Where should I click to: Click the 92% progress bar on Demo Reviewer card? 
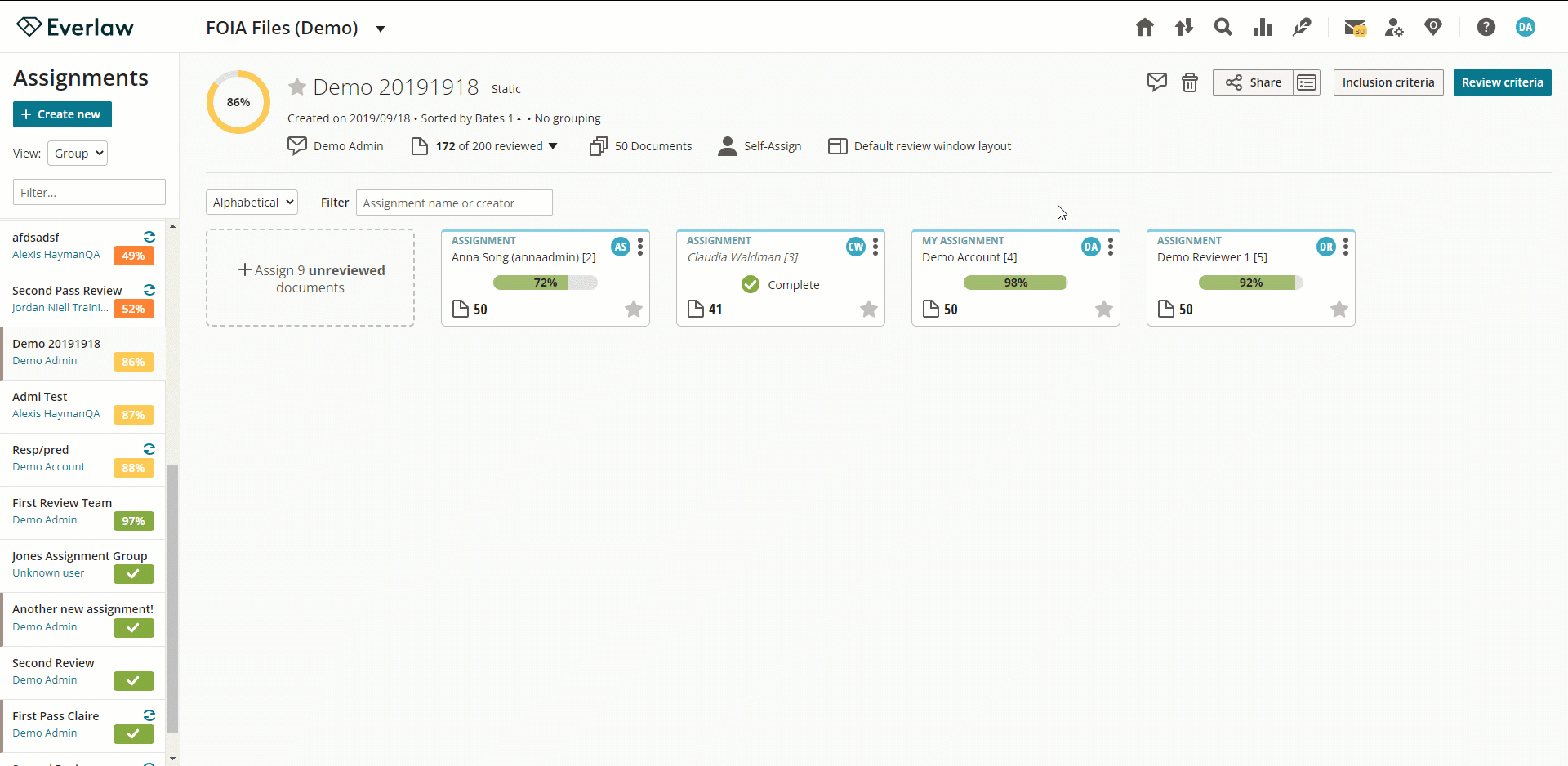(1251, 283)
